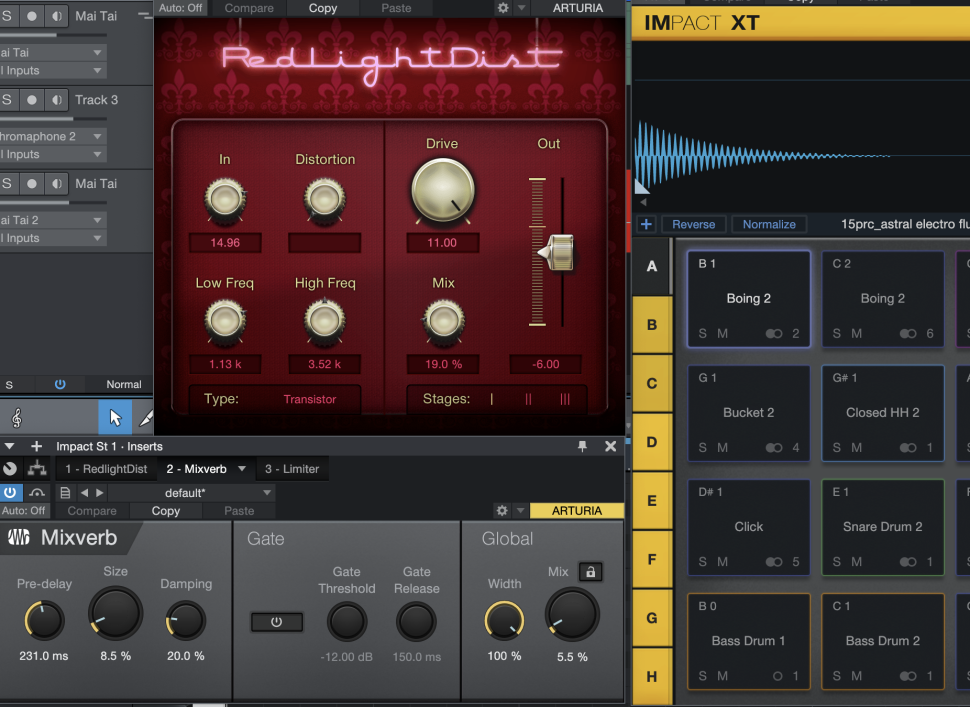970x707 pixels.
Task: Click the RedlightDist Out fader handle
Action: [x=556, y=253]
